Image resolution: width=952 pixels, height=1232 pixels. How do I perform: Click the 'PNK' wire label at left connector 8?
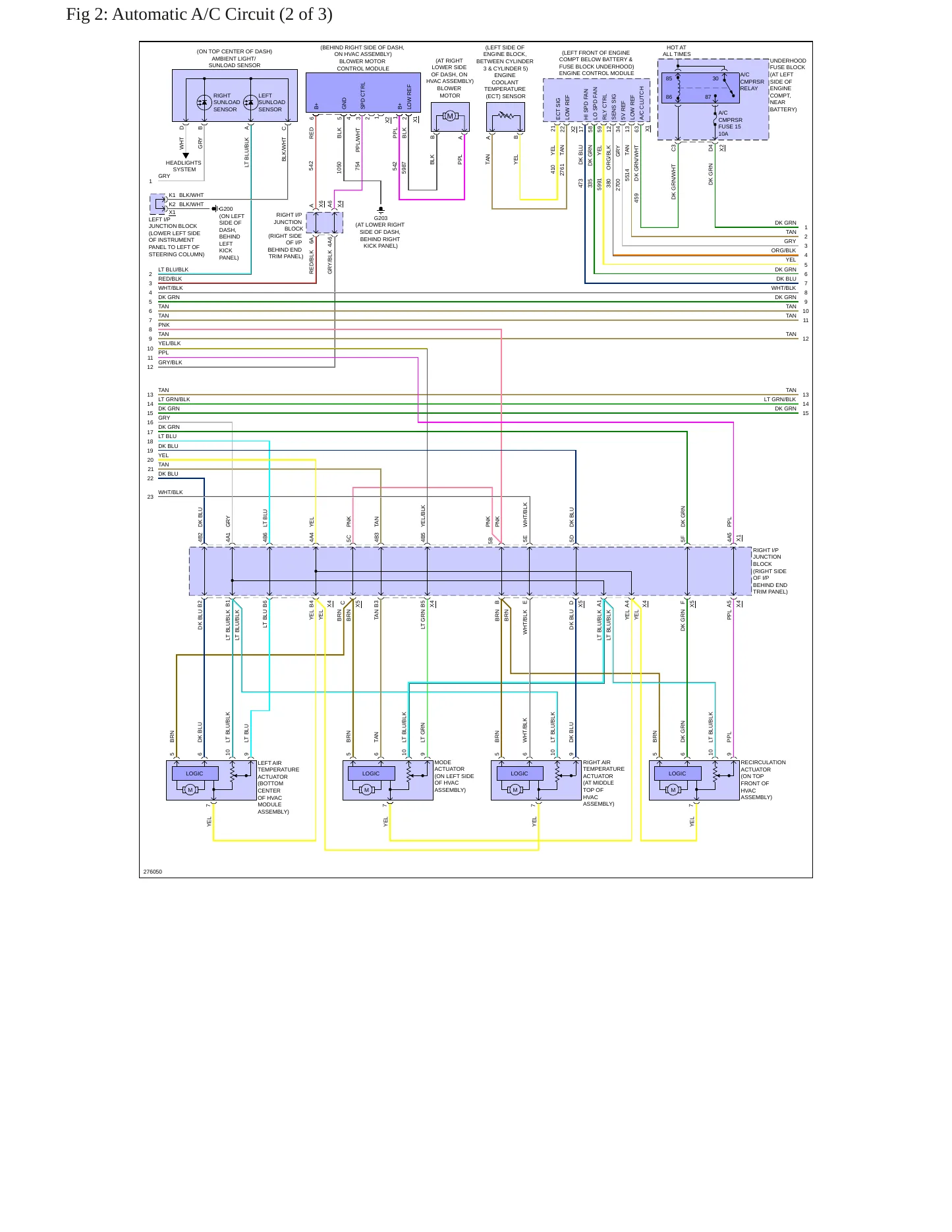point(164,325)
